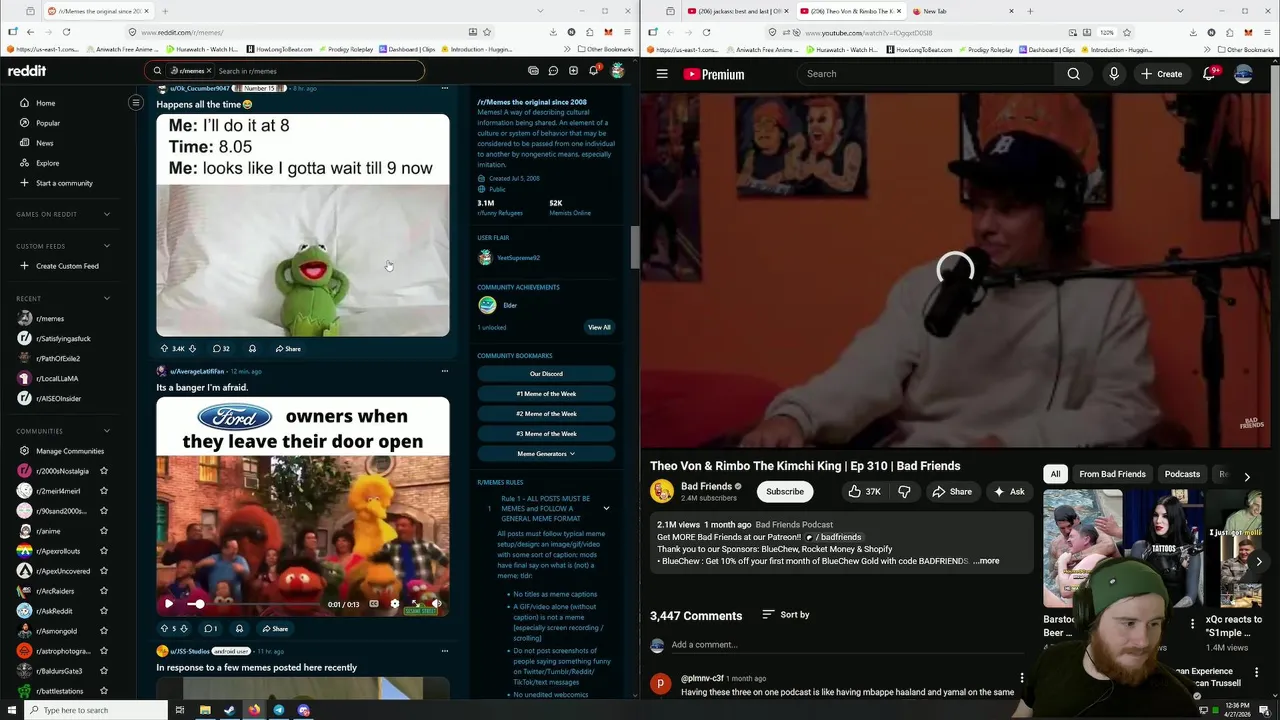Open comments on Kermit post (32)
The height and width of the screenshot is (720, 1280).
click(221, 349)
